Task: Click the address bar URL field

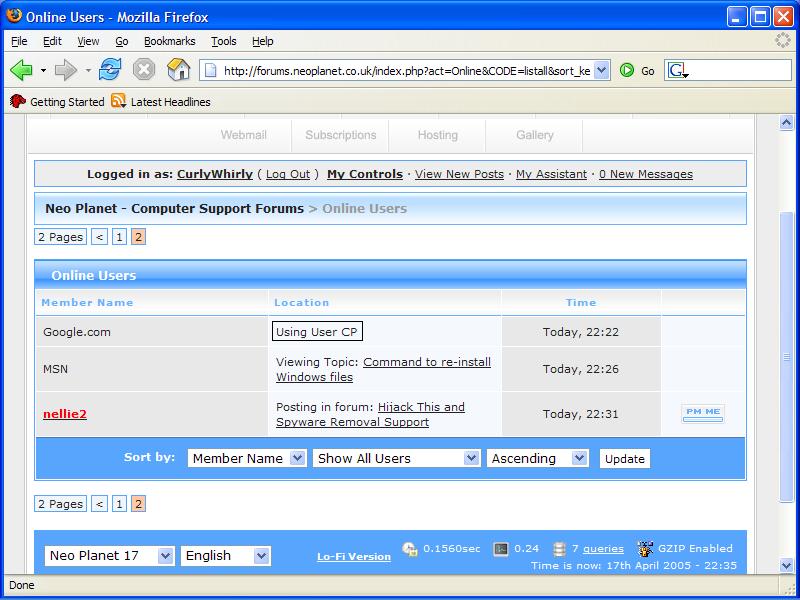Action: pos(407,71)
